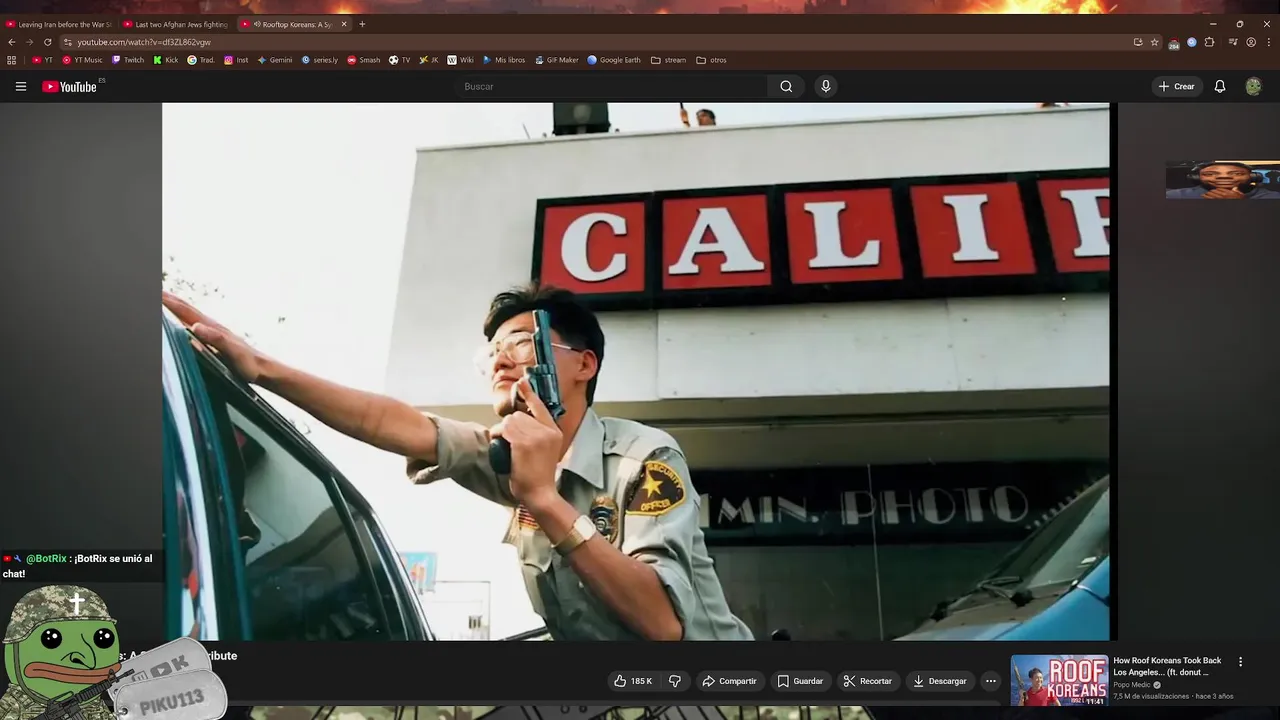The width and height of the screenshot is (1280, 720).
Task: Select the Rooftop Koreans tab
Action: click(x=295, y=24)
